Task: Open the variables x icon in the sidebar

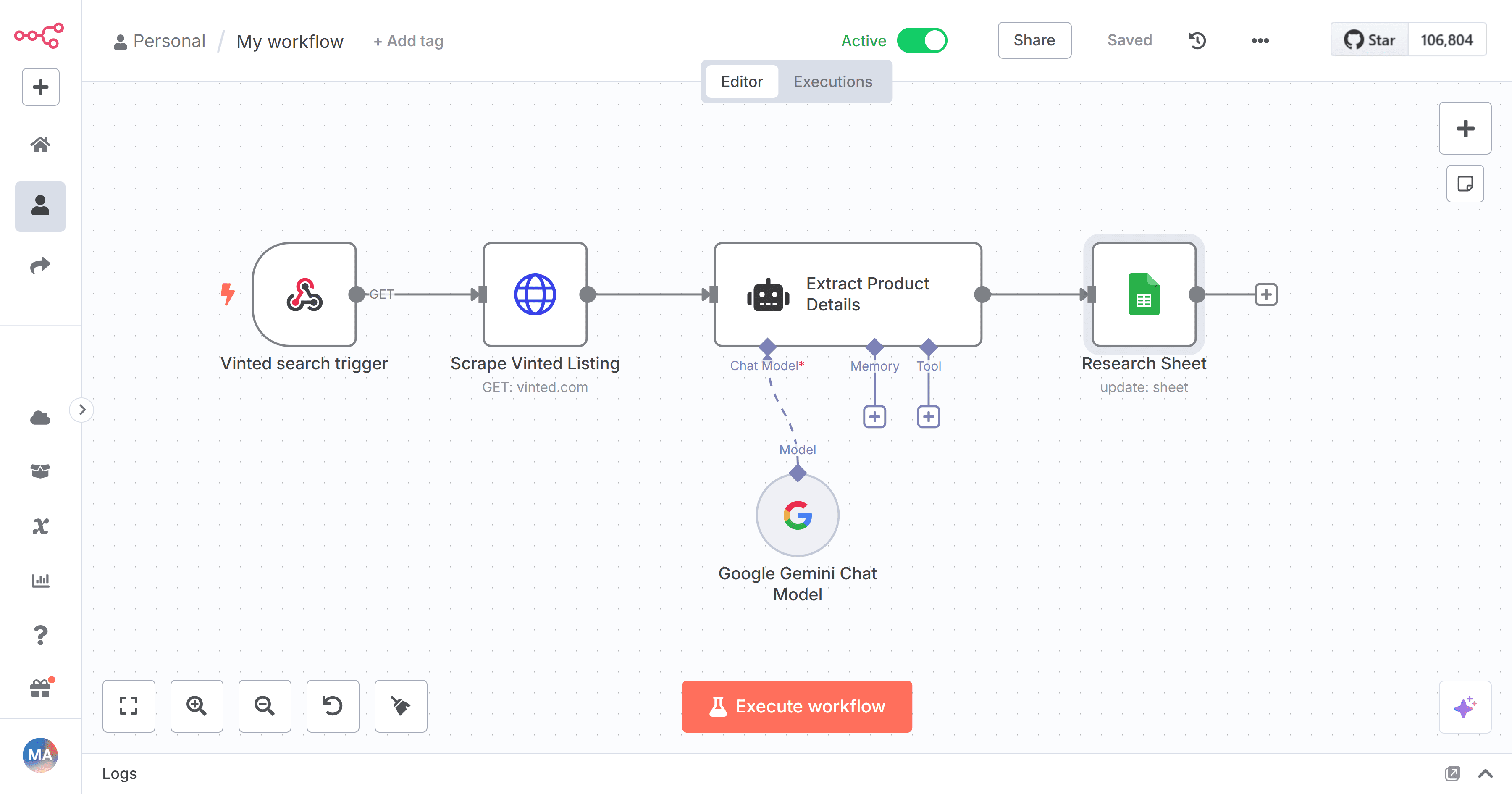Action: (40, 526)
